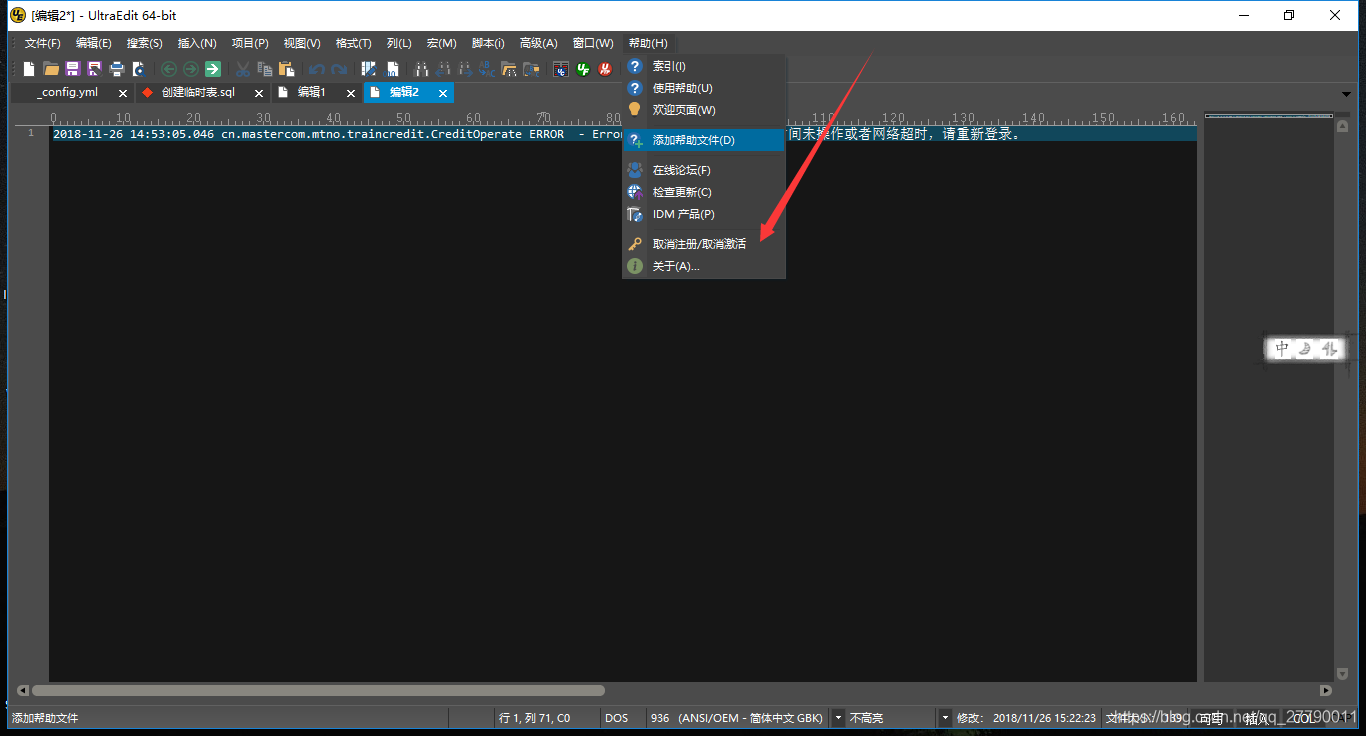Open the 列(L) menu
The width and height of the screenshot is (1366, 736).
tap(399, 43)
